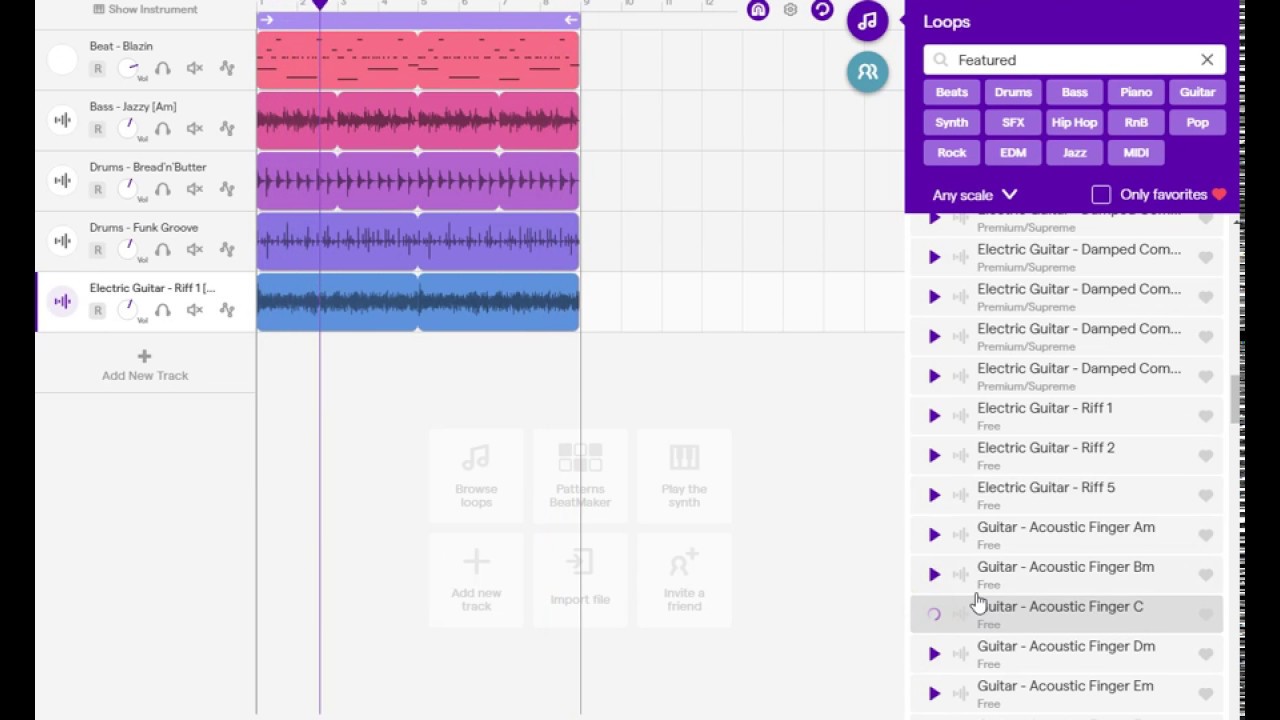Viewport: 1280px width, 720px height.
Task: Play preview of Electric Guitar - Riff 2 loop
Action: click(x=934, y=456)
